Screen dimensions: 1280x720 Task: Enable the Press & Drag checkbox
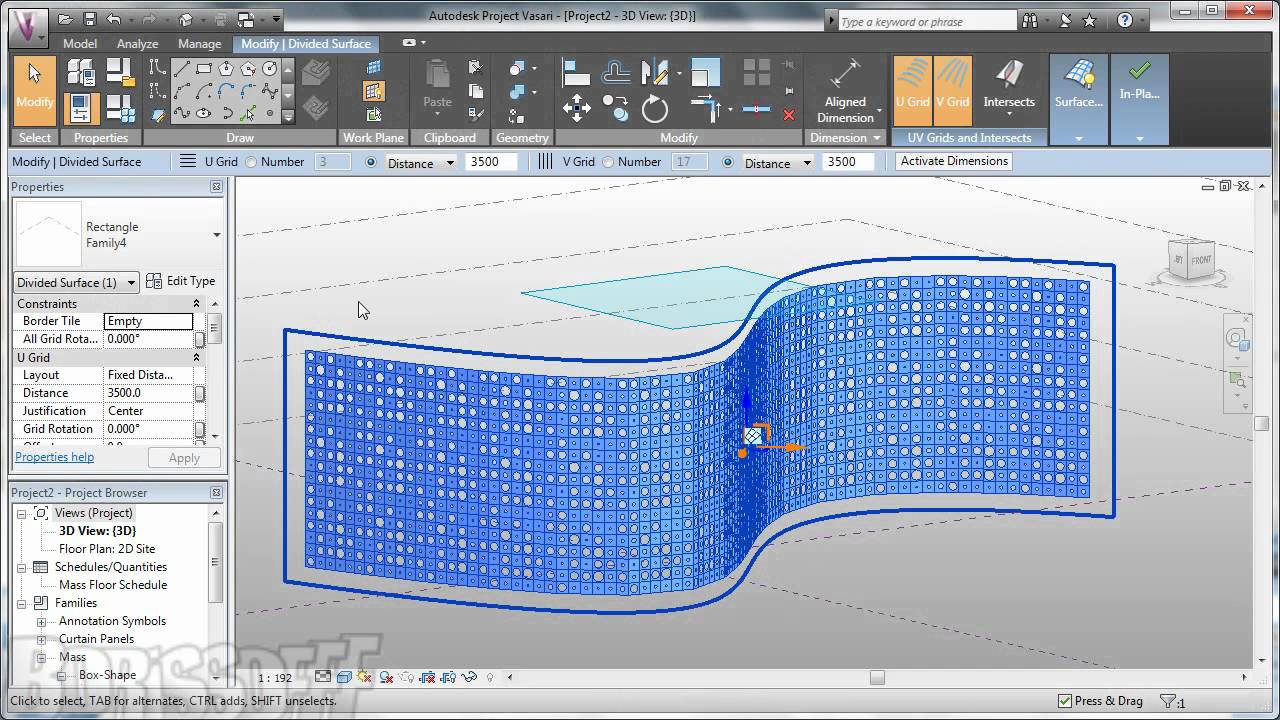[1065, 701]
